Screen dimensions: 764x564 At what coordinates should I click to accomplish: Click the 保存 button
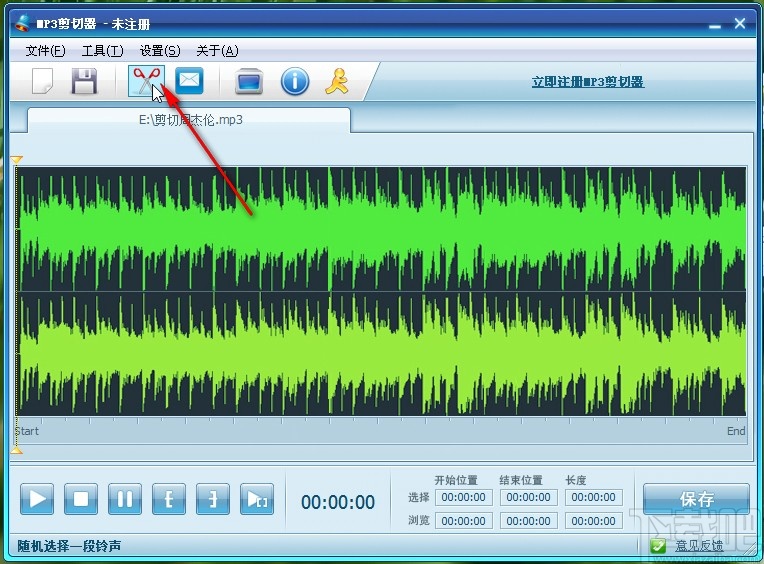[696, 499]
